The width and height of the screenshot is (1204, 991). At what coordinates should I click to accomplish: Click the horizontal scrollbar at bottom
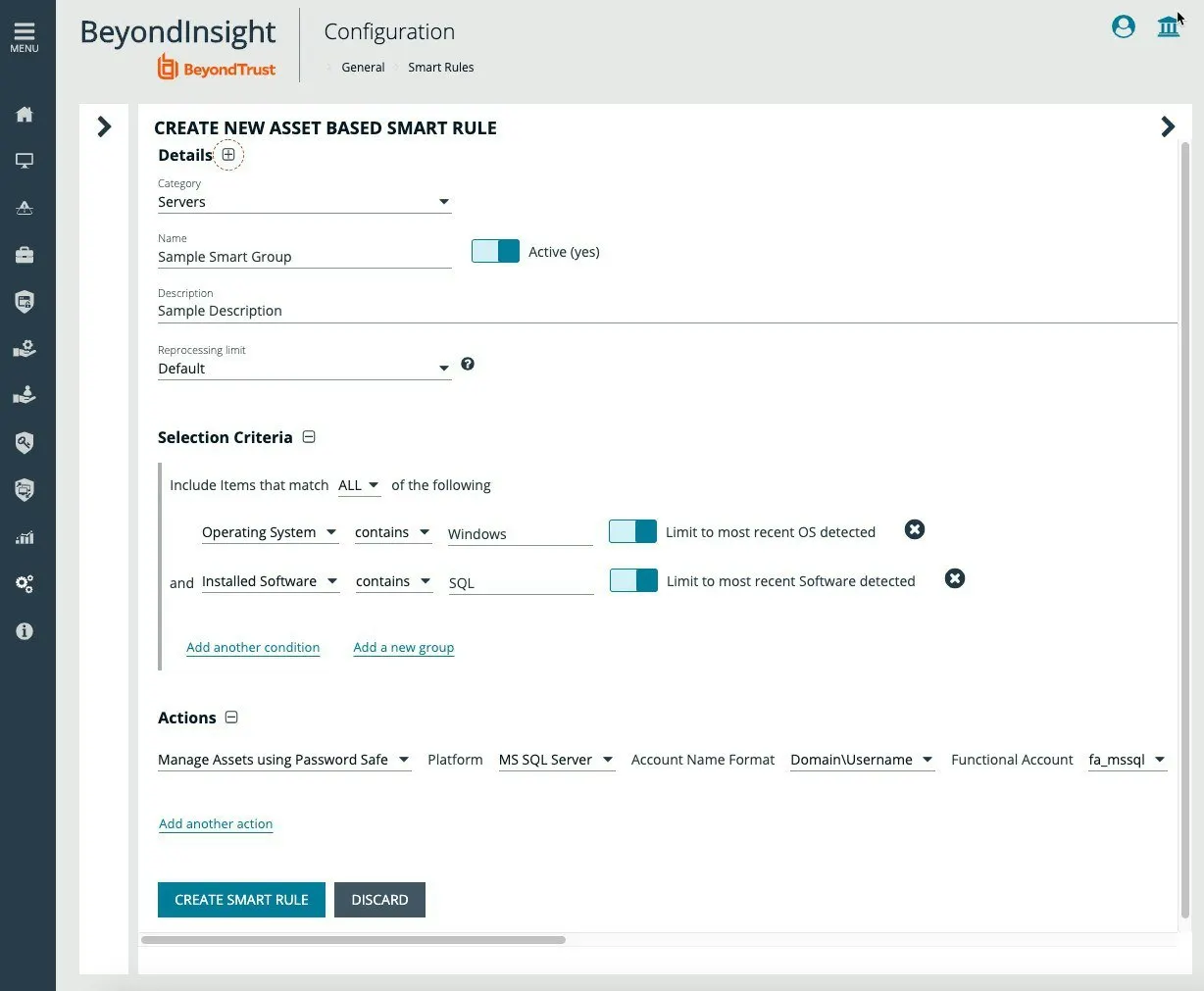click(353, 940)
